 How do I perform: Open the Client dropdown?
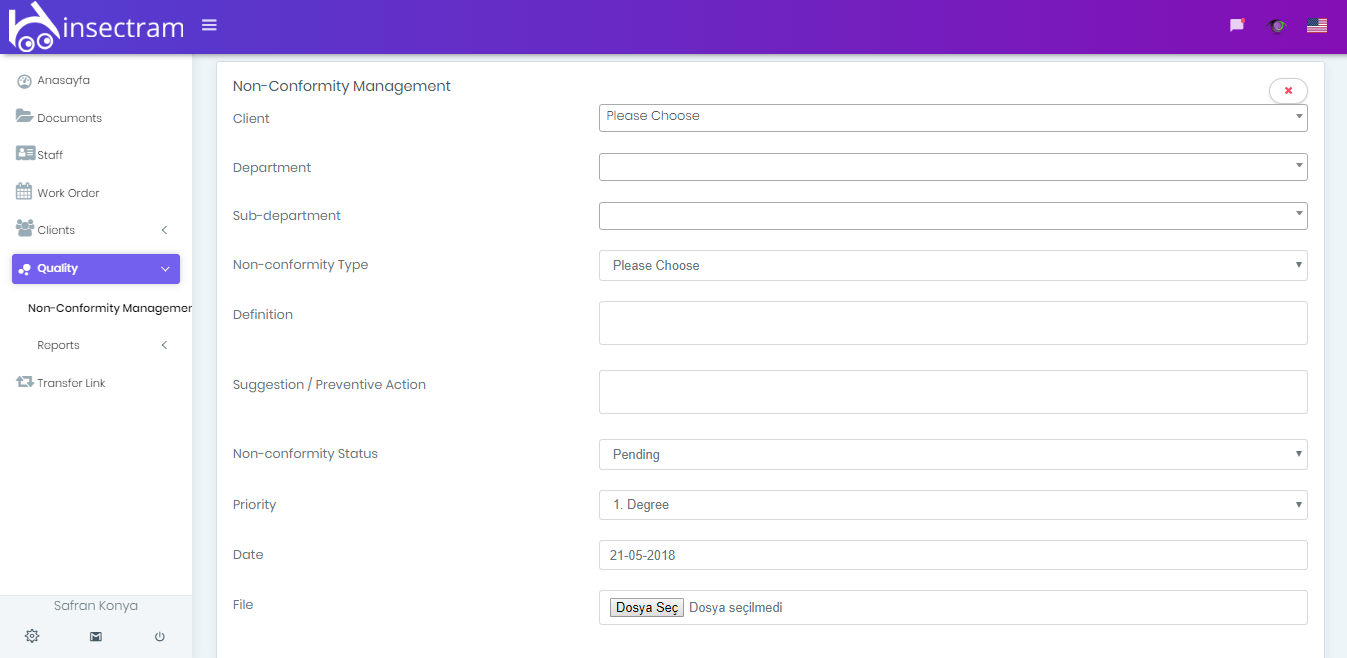point(953,117)
